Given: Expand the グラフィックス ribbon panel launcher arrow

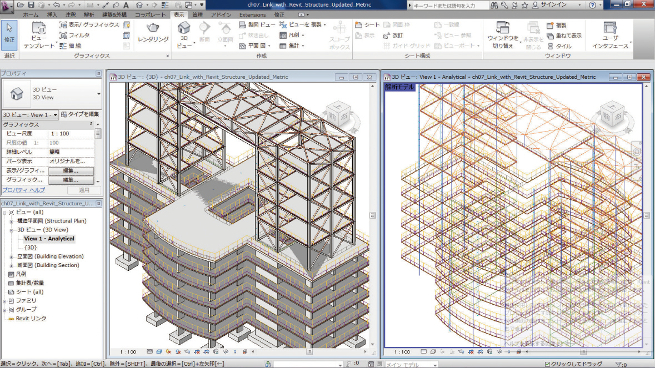Looking at the screenshot, I should pyautogui.click(x=168, y=56).
